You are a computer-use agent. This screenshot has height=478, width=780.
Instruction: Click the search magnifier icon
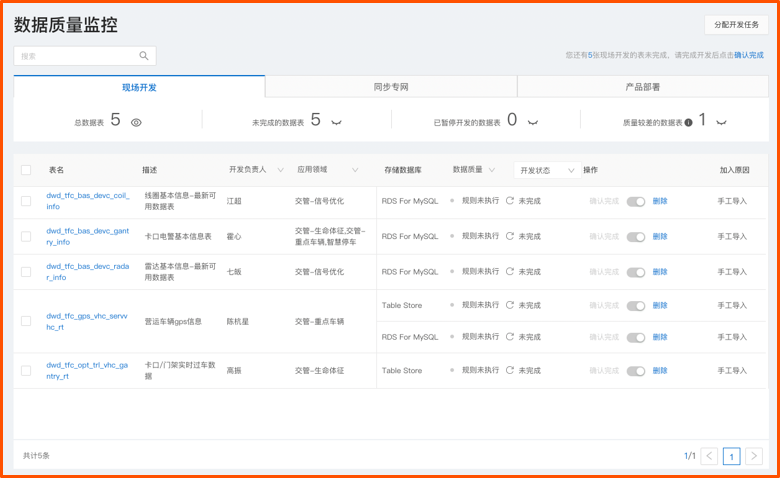pos(144,56)
